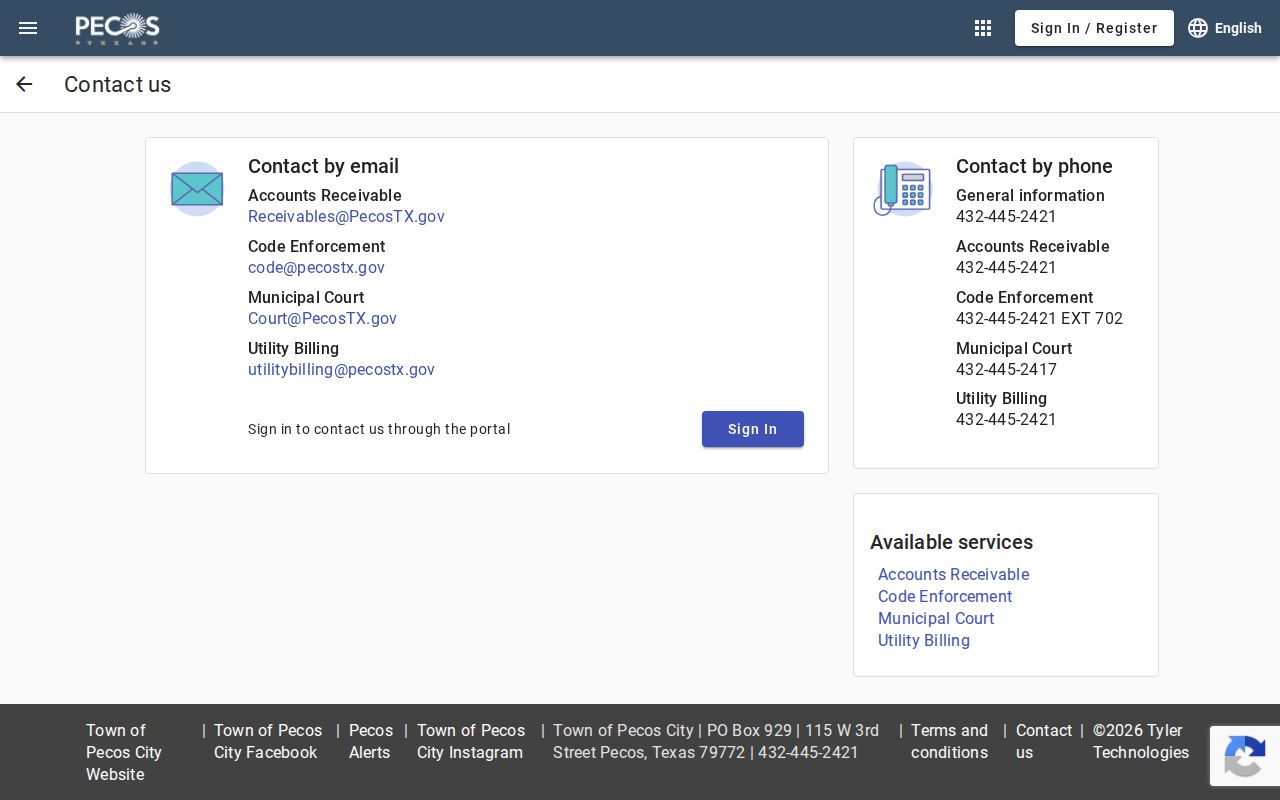Click the globe language icon

[1198, 28]
